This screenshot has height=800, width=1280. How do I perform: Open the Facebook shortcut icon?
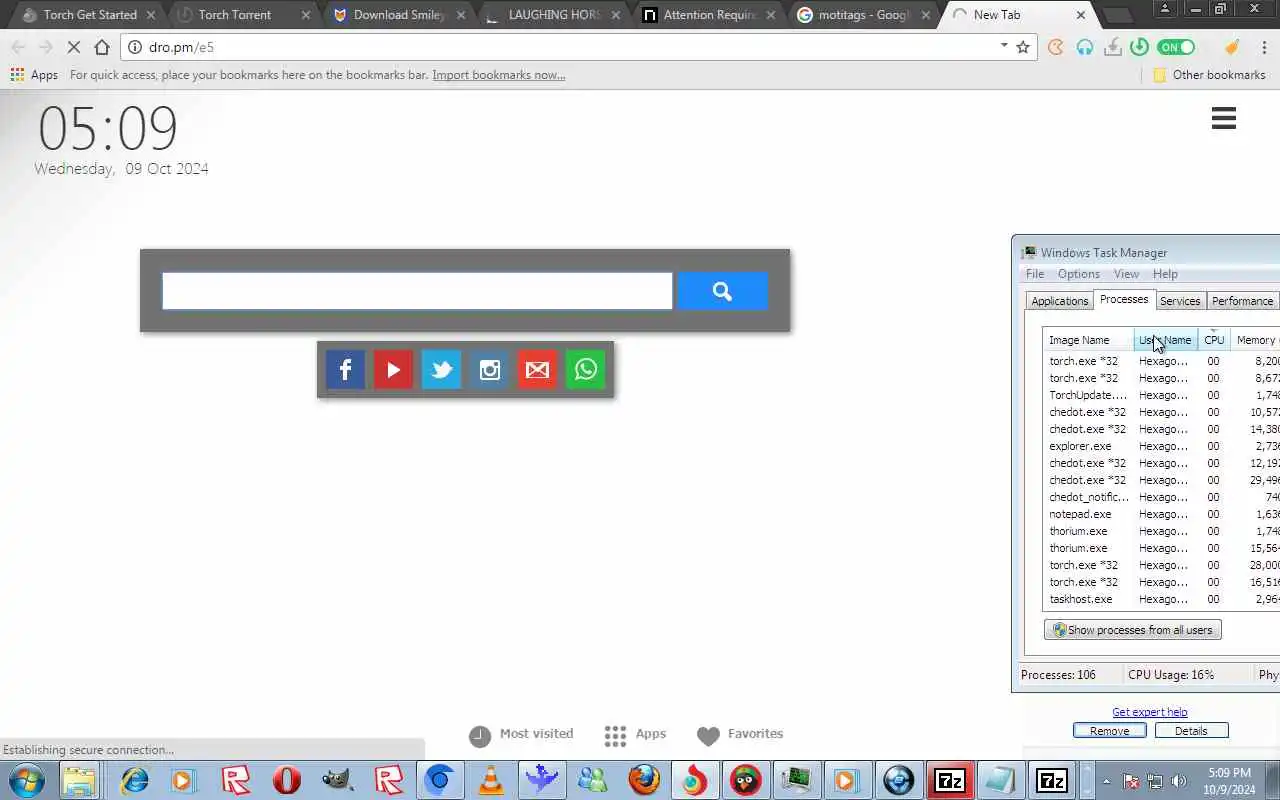(345, 370)
